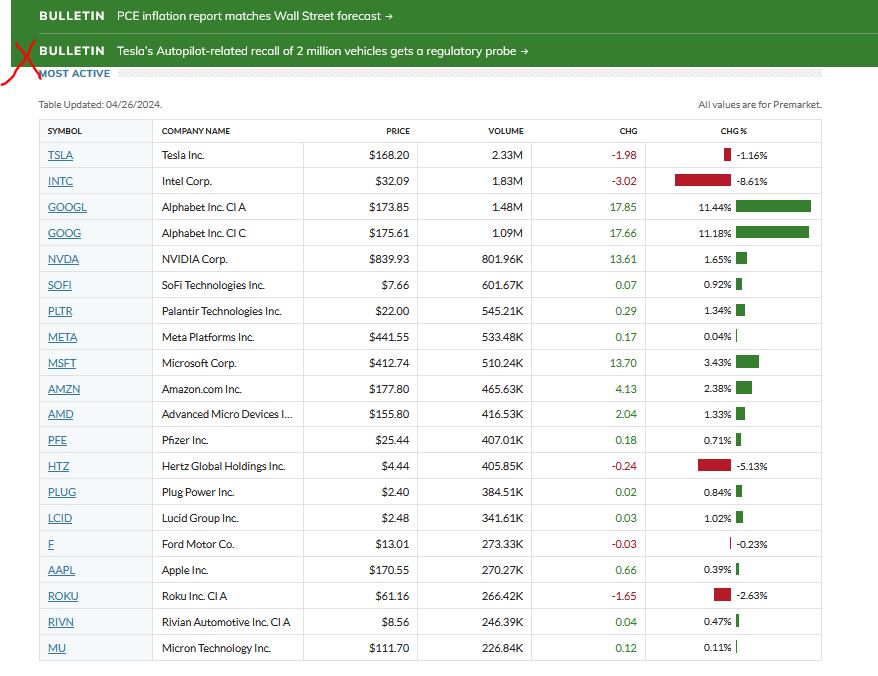
Task: Click the Volume column header
Action: coord(506,131)
